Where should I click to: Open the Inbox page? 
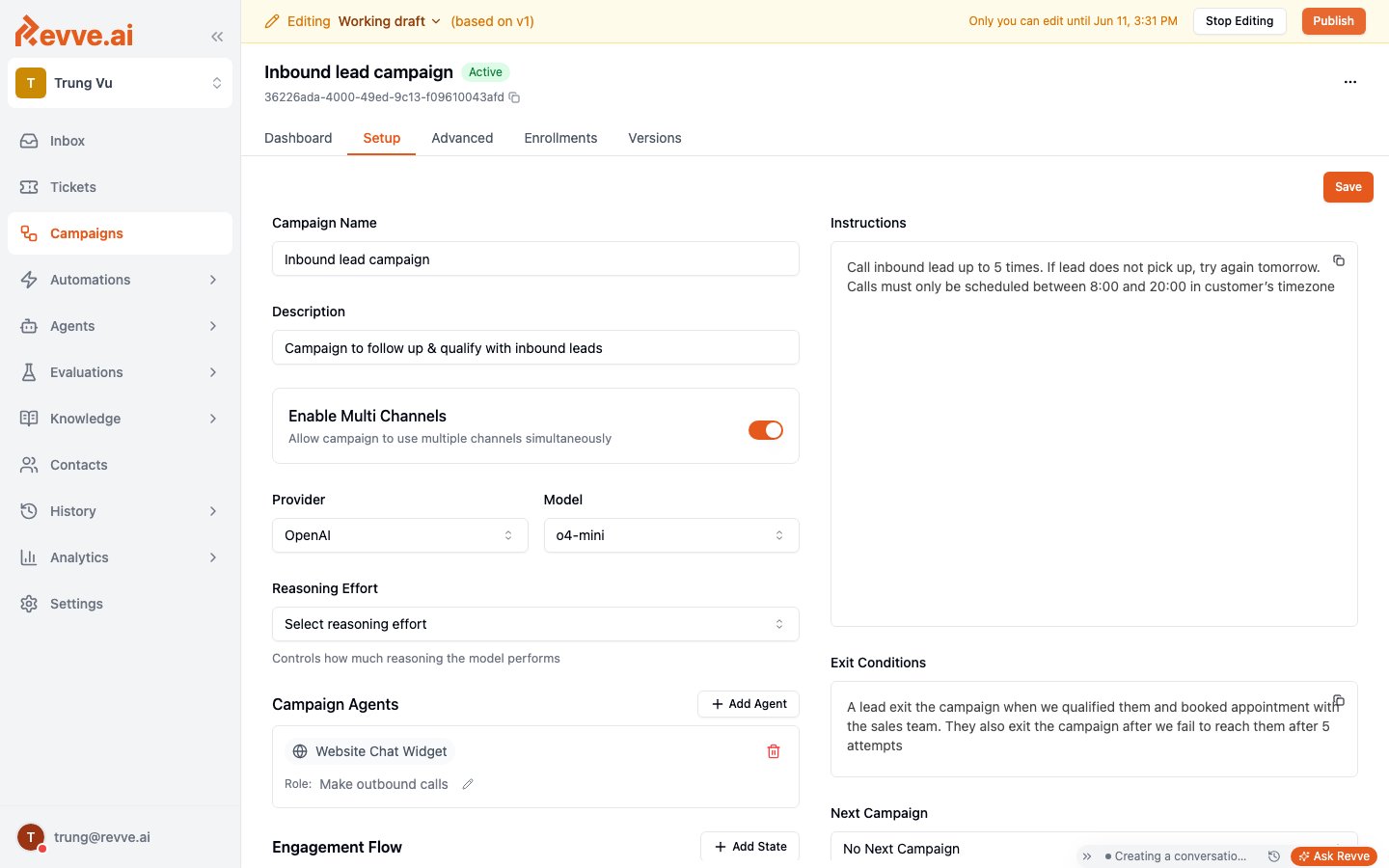tap(120, 141)
